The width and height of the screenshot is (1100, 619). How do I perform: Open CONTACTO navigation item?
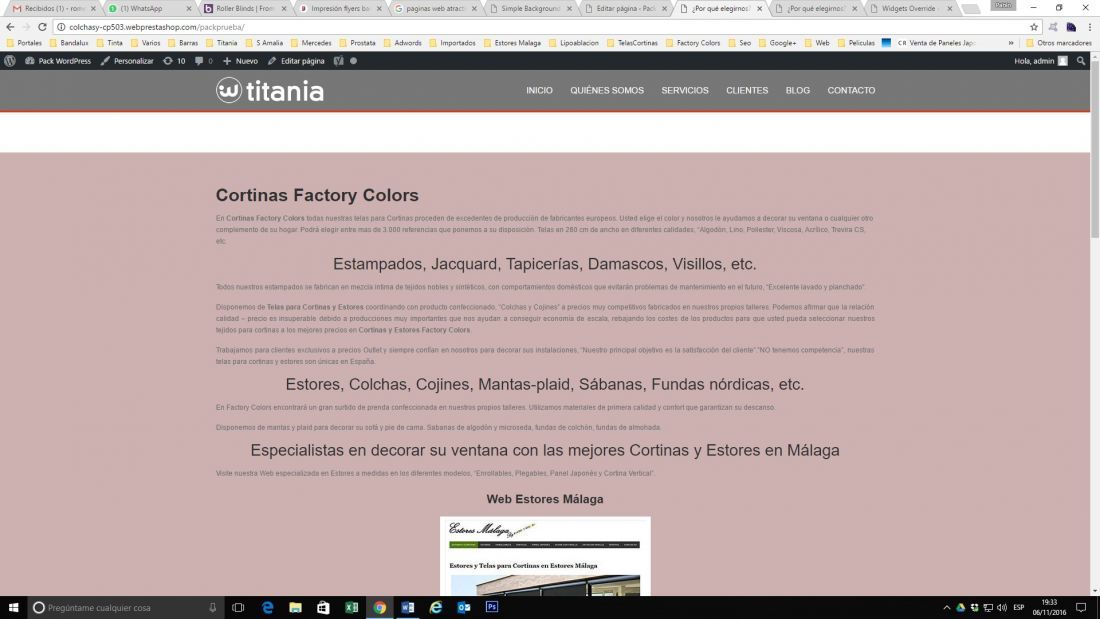pyautogui.click(x=851, y=91)
